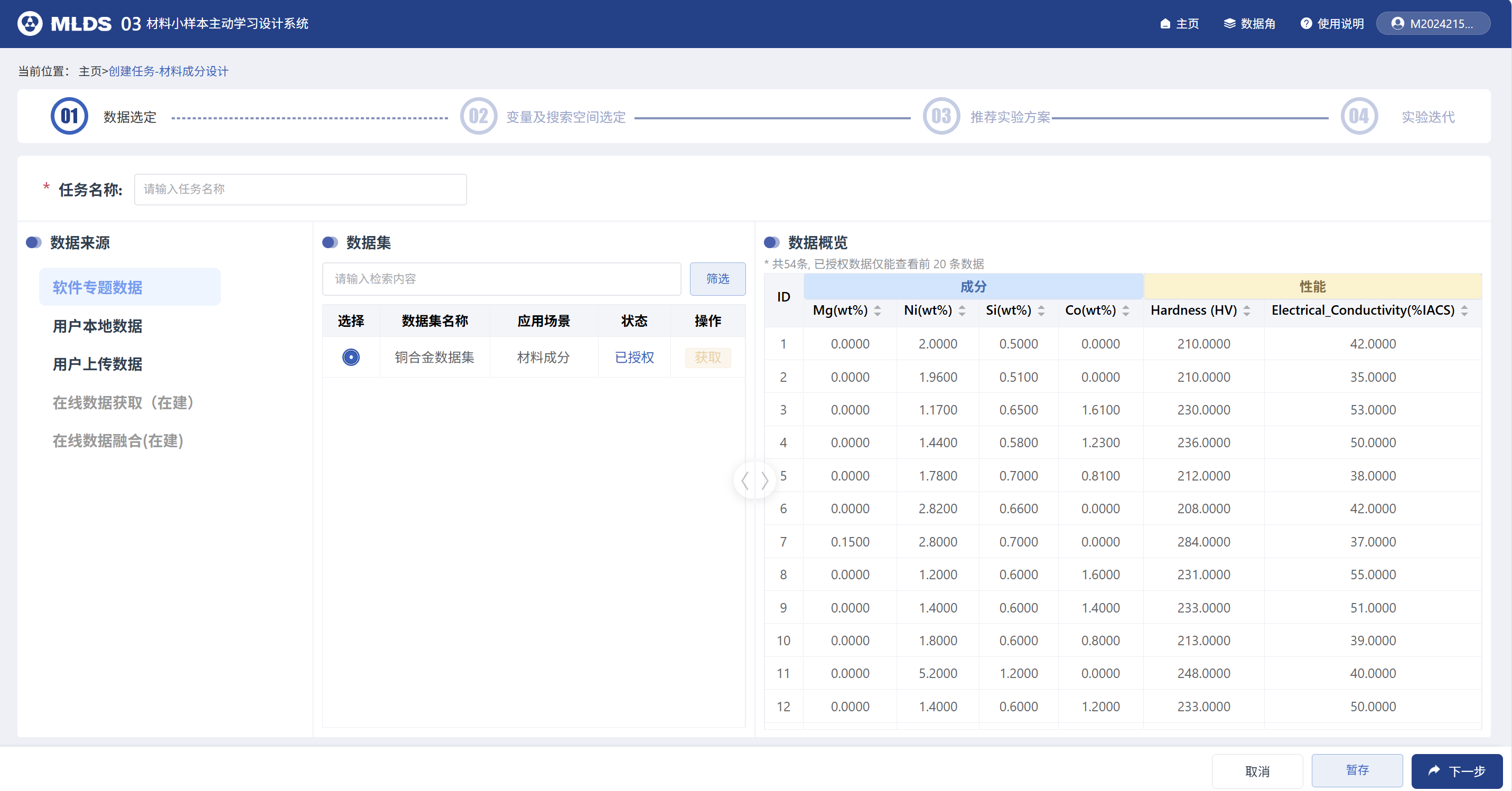Collapse panel with left chevron arrow
The width and height of the screenshot is (1512, 791).
[744, 481]
